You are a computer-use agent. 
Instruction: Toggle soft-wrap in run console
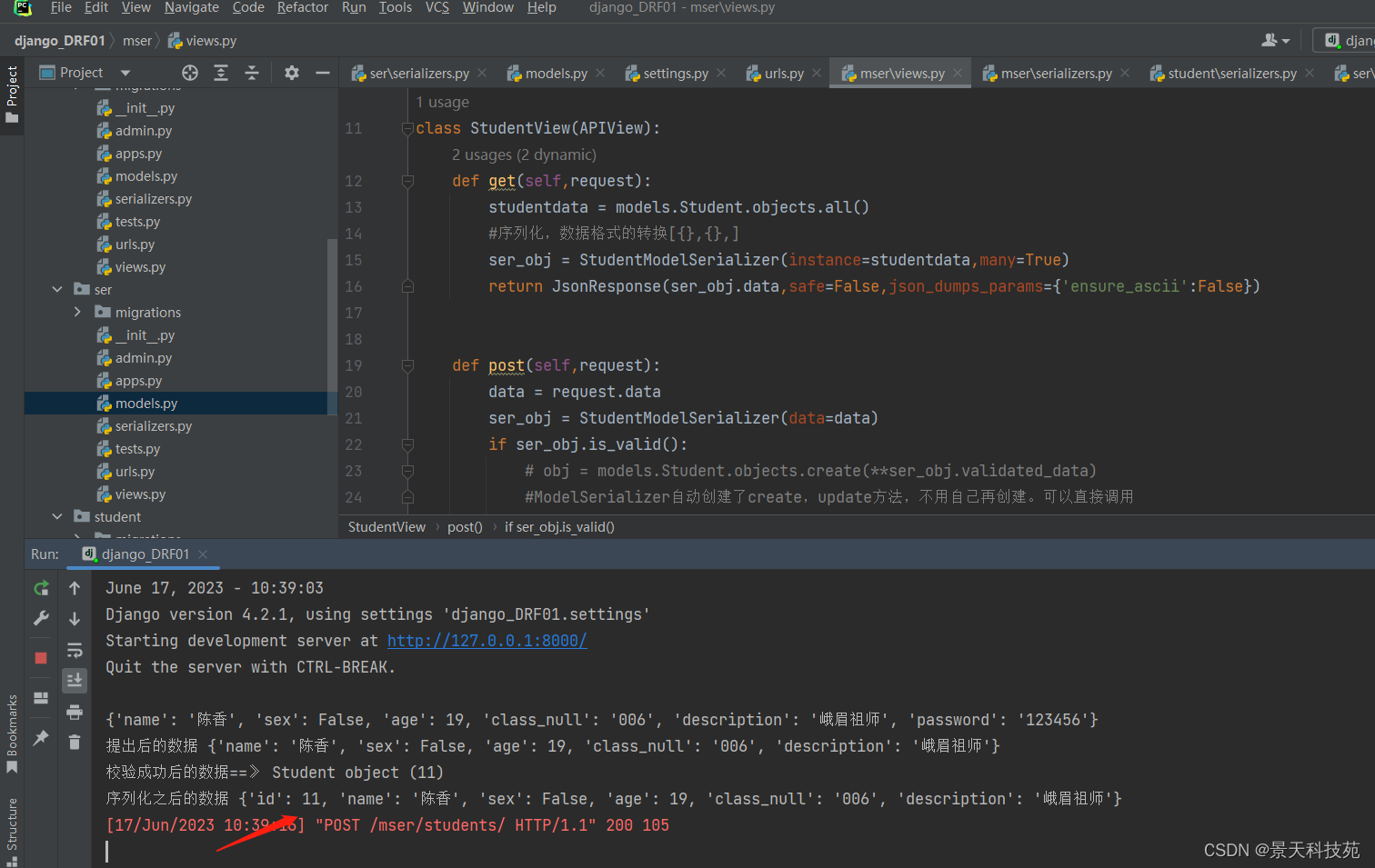point(75,650)
